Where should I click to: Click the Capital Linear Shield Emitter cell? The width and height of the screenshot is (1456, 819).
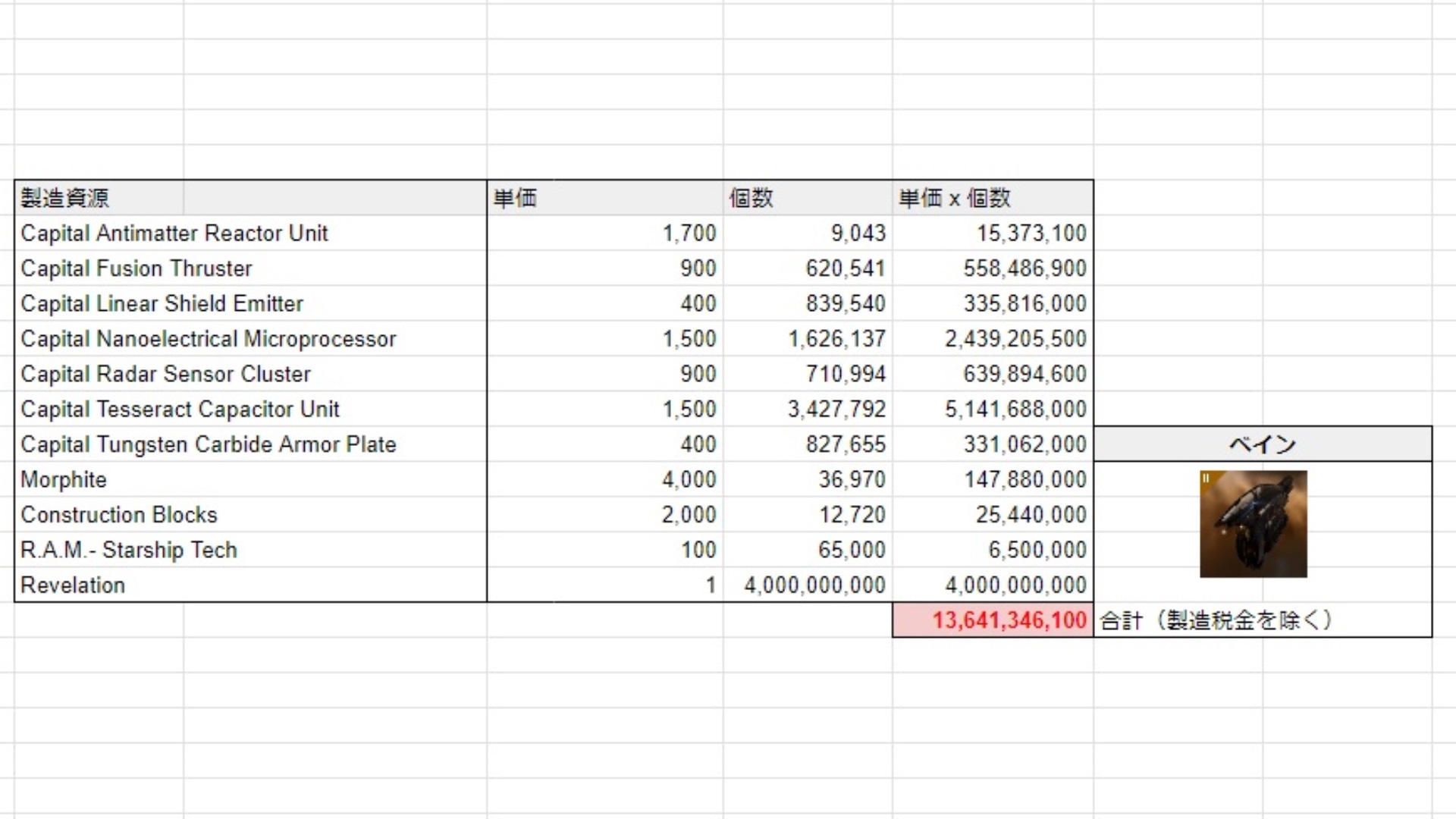tap(250, 303)
